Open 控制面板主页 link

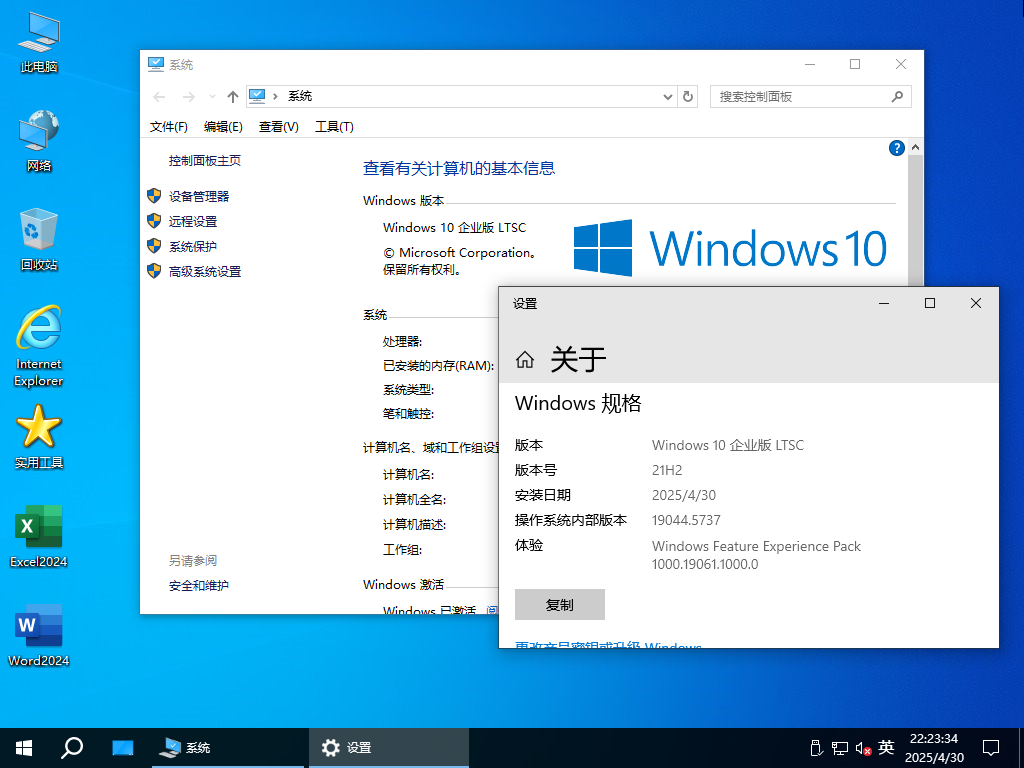point(204,161)
